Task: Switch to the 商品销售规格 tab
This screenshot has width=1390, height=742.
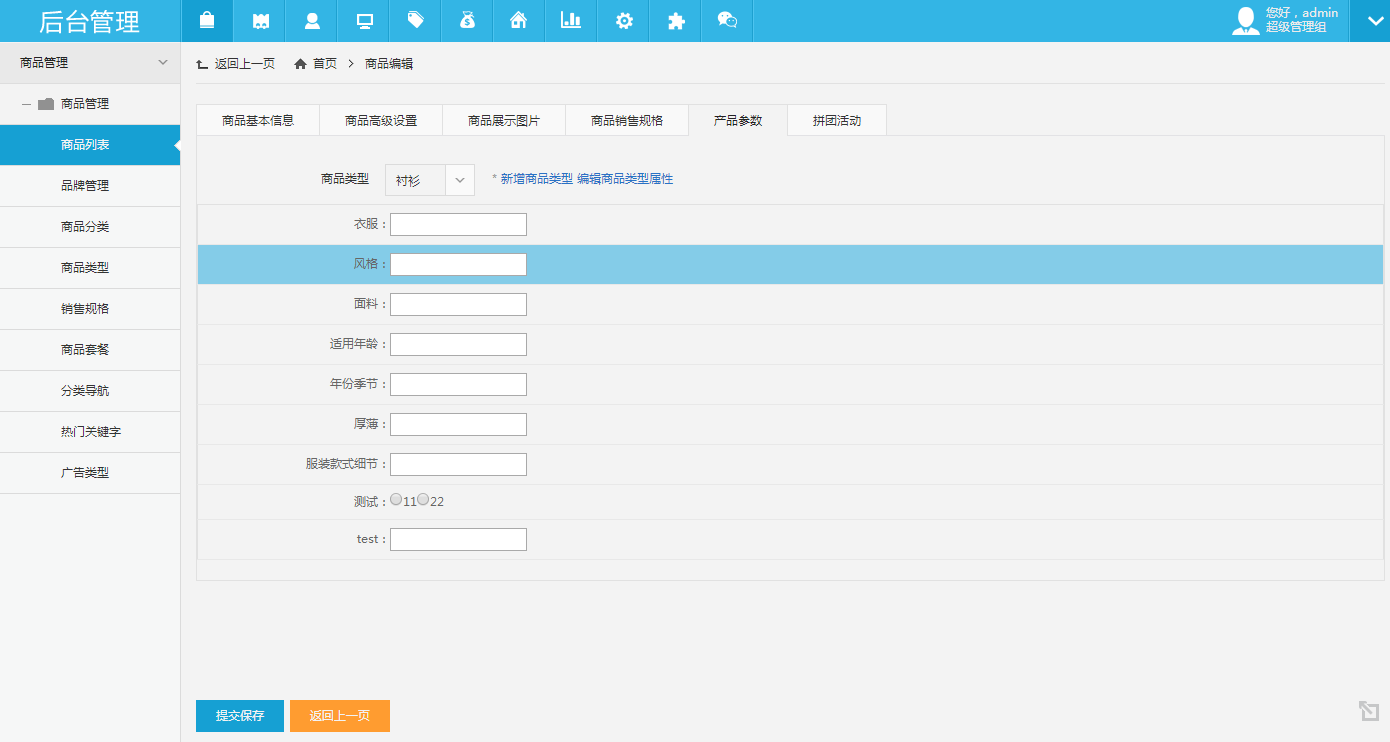Action: (x=627, y=120)
